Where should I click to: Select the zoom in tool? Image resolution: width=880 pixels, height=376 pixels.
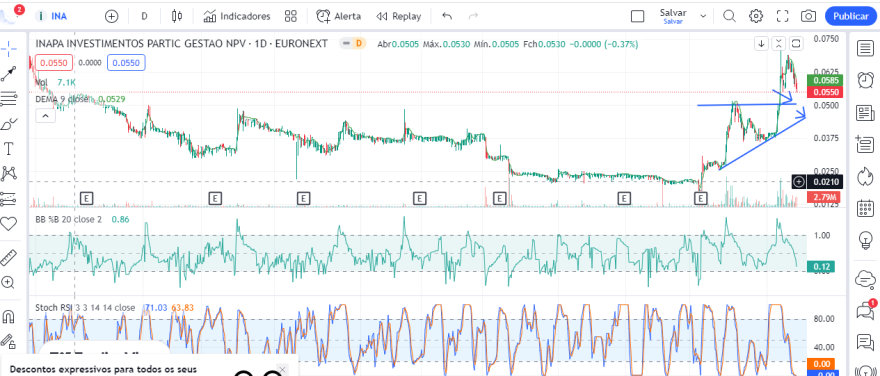[x=8, y=282]
